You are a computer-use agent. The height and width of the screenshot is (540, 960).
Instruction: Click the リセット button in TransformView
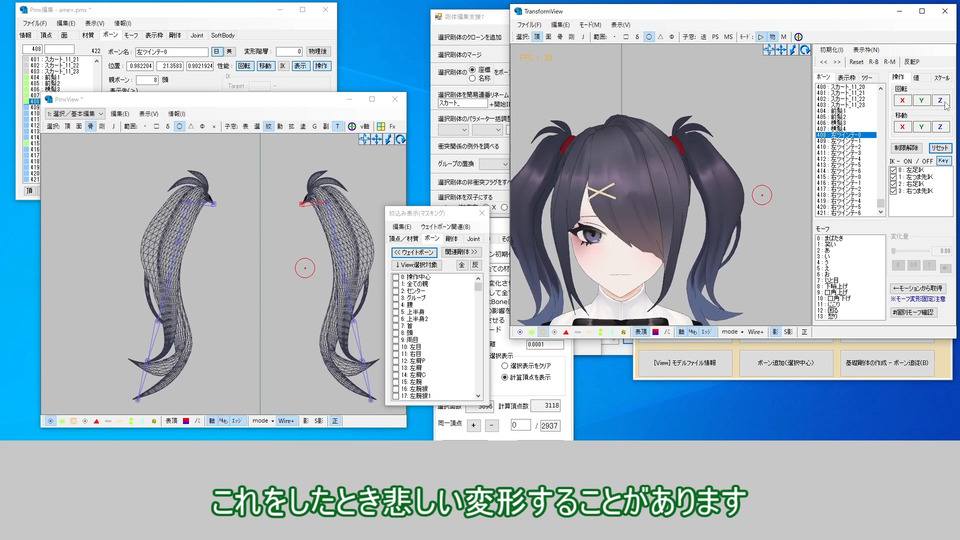click(939, 148)
